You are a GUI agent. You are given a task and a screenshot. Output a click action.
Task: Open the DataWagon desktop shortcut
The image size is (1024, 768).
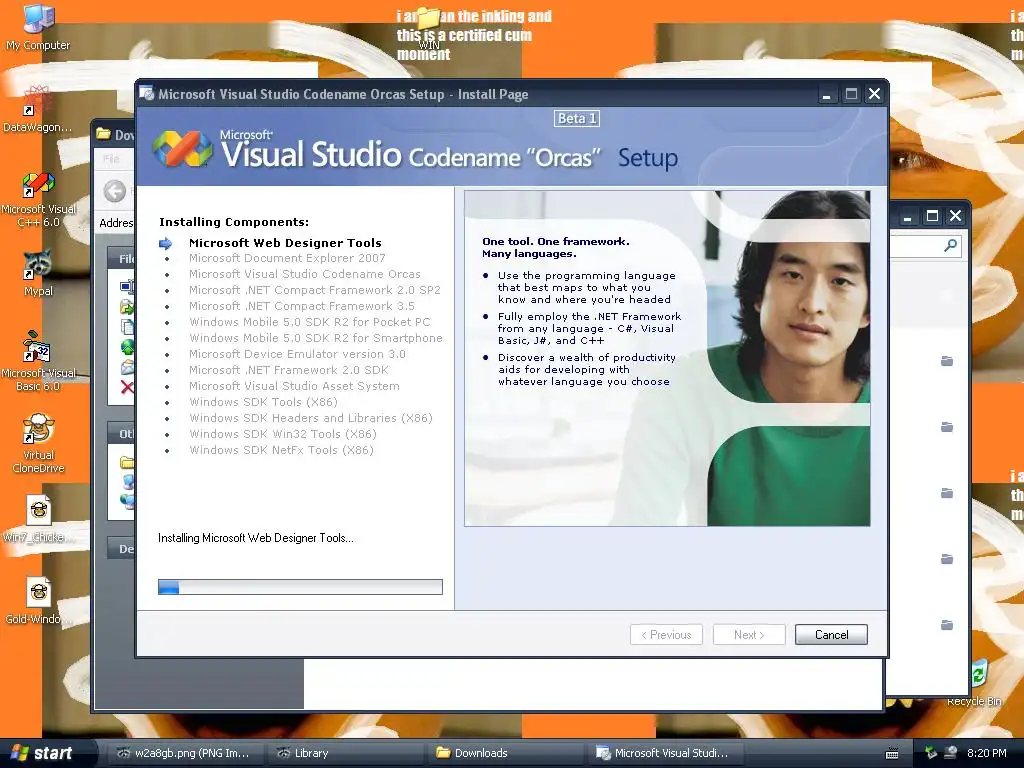(38, 108)
